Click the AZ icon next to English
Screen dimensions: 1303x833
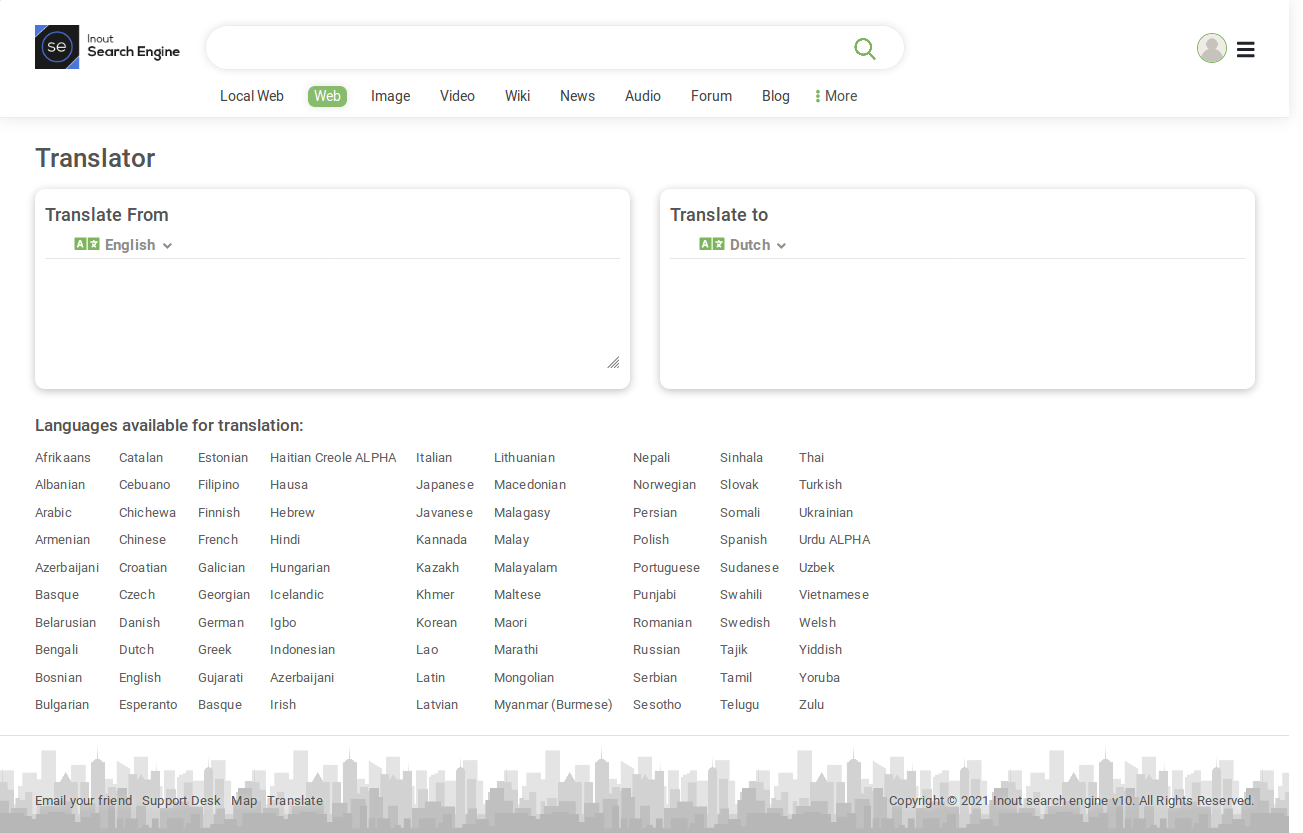(86, 244)
